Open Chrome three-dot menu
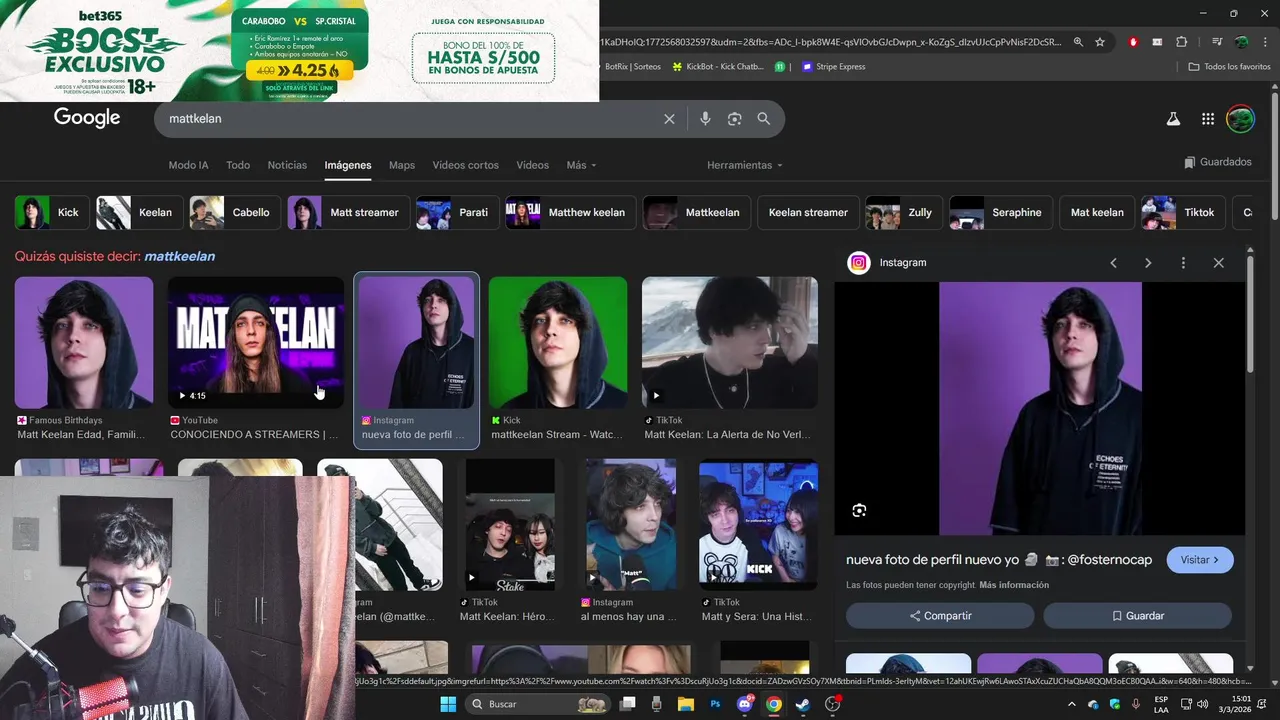This screenshot has width=1280, height=720. pyautogui.click(x=1264, y=42)
